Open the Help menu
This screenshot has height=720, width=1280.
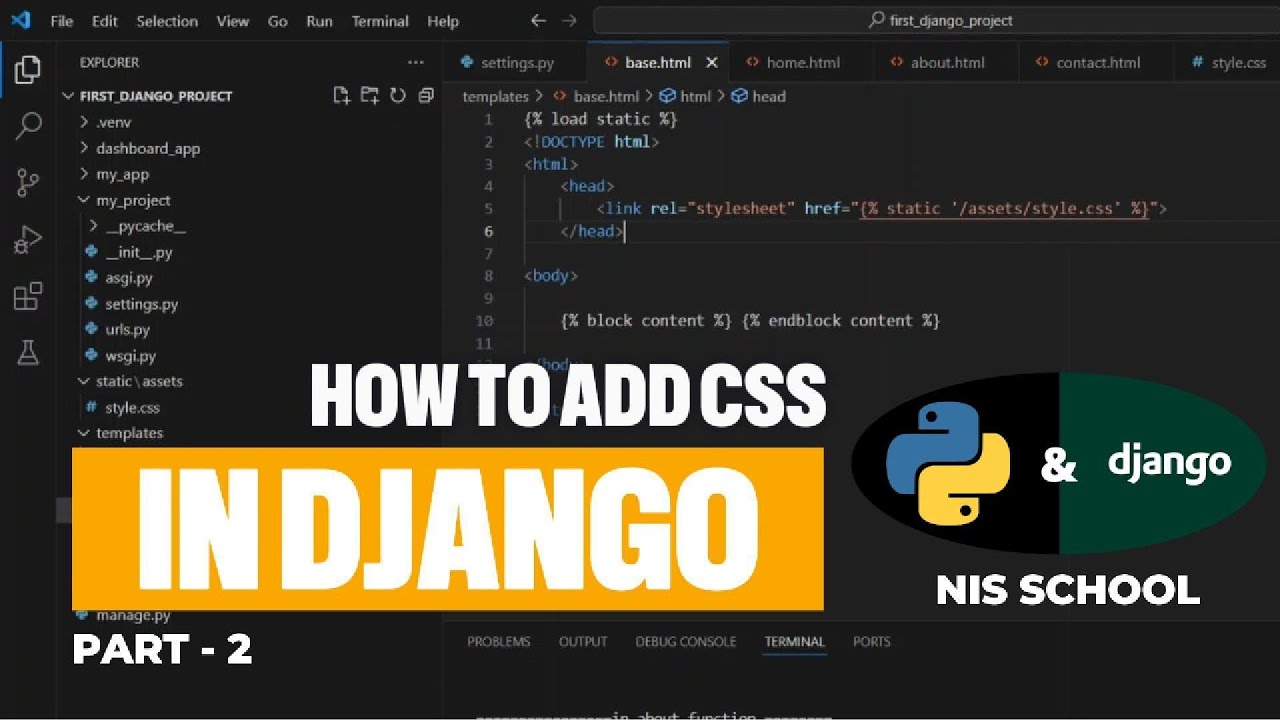(443, 21)
